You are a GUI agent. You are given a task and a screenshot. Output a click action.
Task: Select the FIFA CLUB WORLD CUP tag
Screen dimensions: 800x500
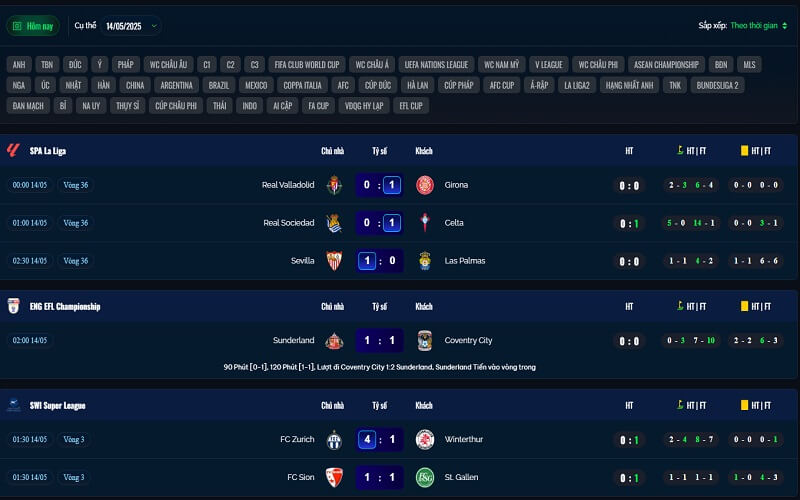tap(307, 65)
